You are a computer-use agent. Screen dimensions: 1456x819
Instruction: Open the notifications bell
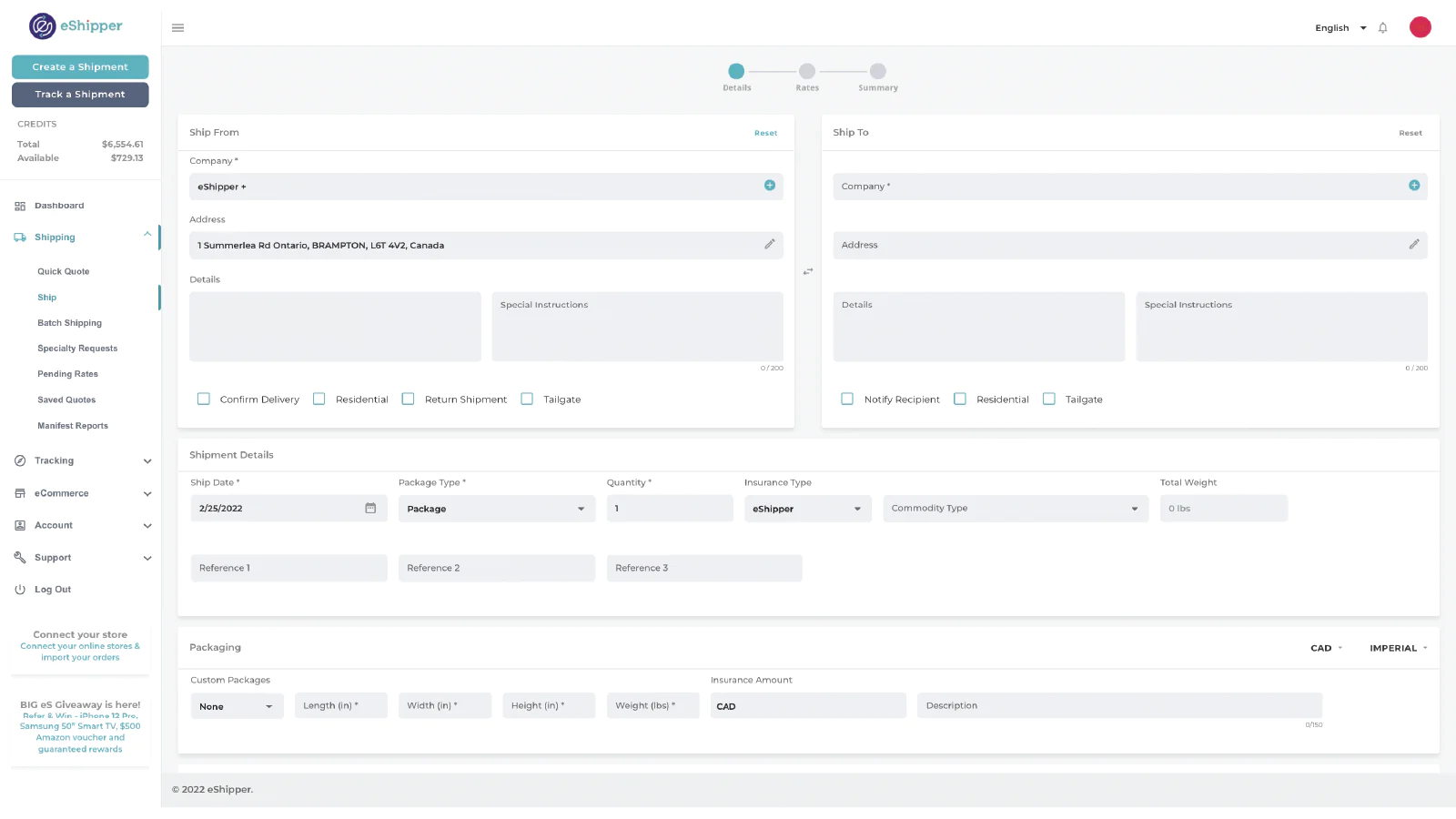pos(1382,28)
